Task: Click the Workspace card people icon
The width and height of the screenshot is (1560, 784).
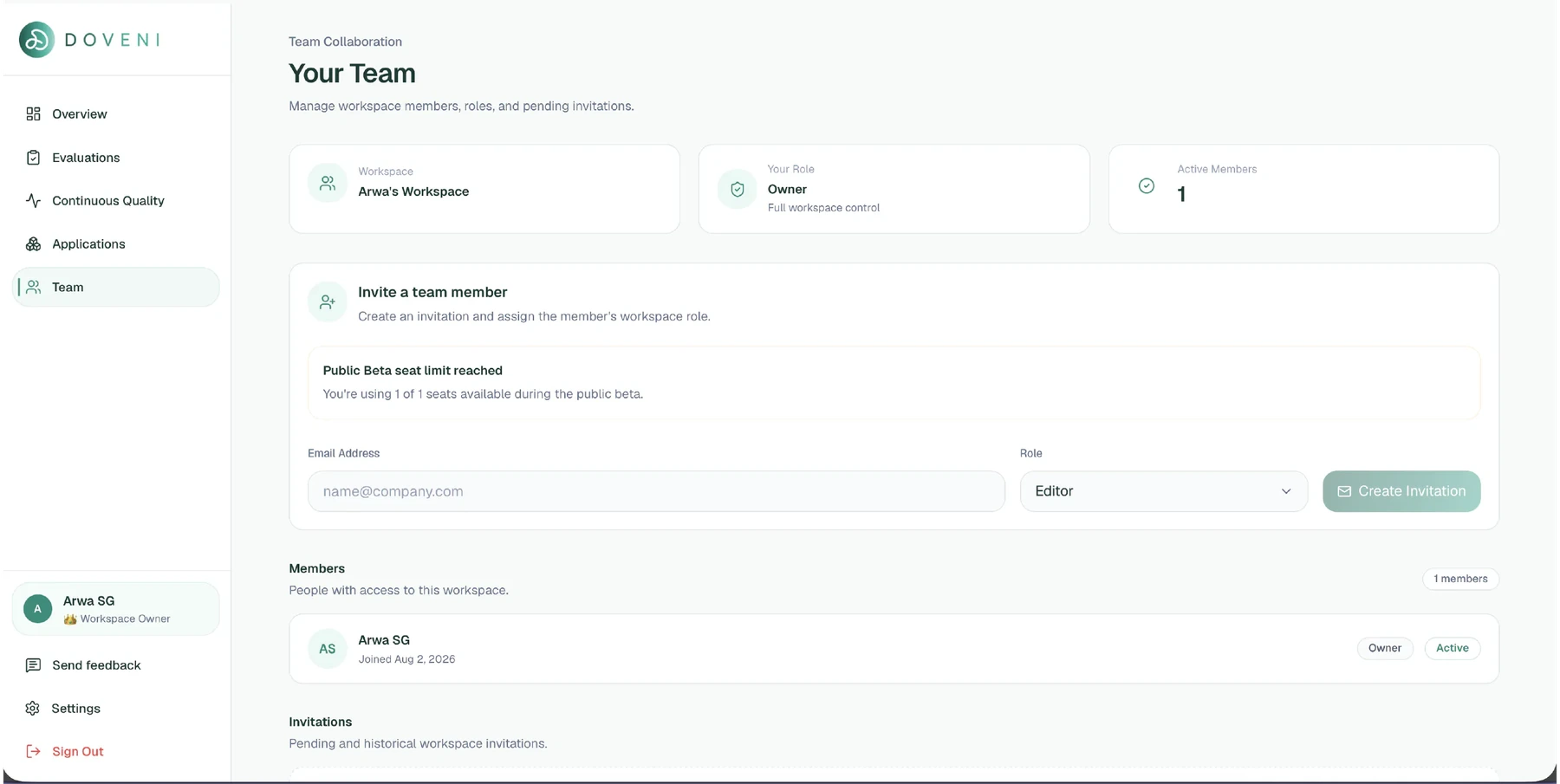Action: [x=328, y=184]
